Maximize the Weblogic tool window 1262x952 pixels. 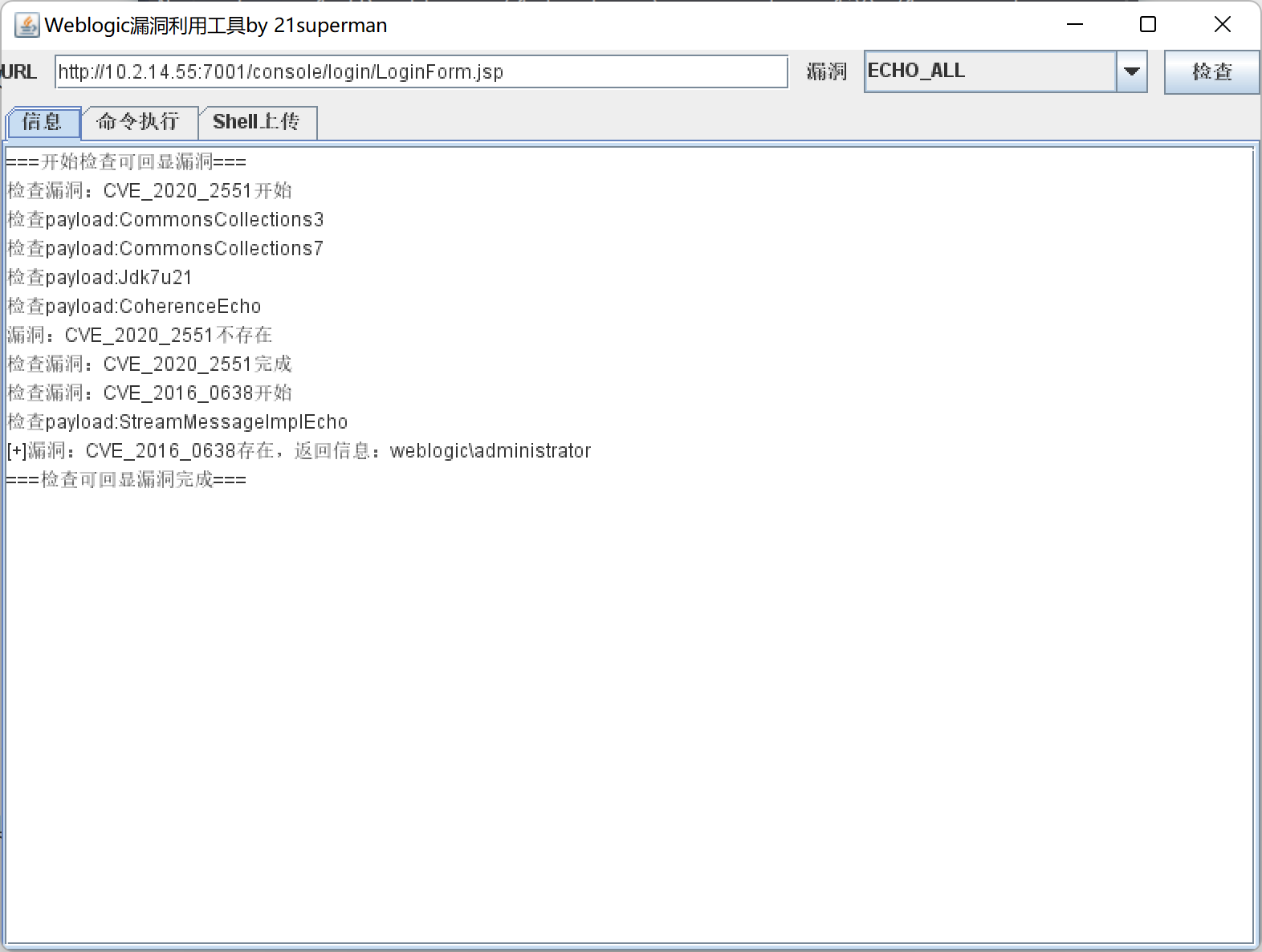pyautogui.click(x=1148, y=25)
